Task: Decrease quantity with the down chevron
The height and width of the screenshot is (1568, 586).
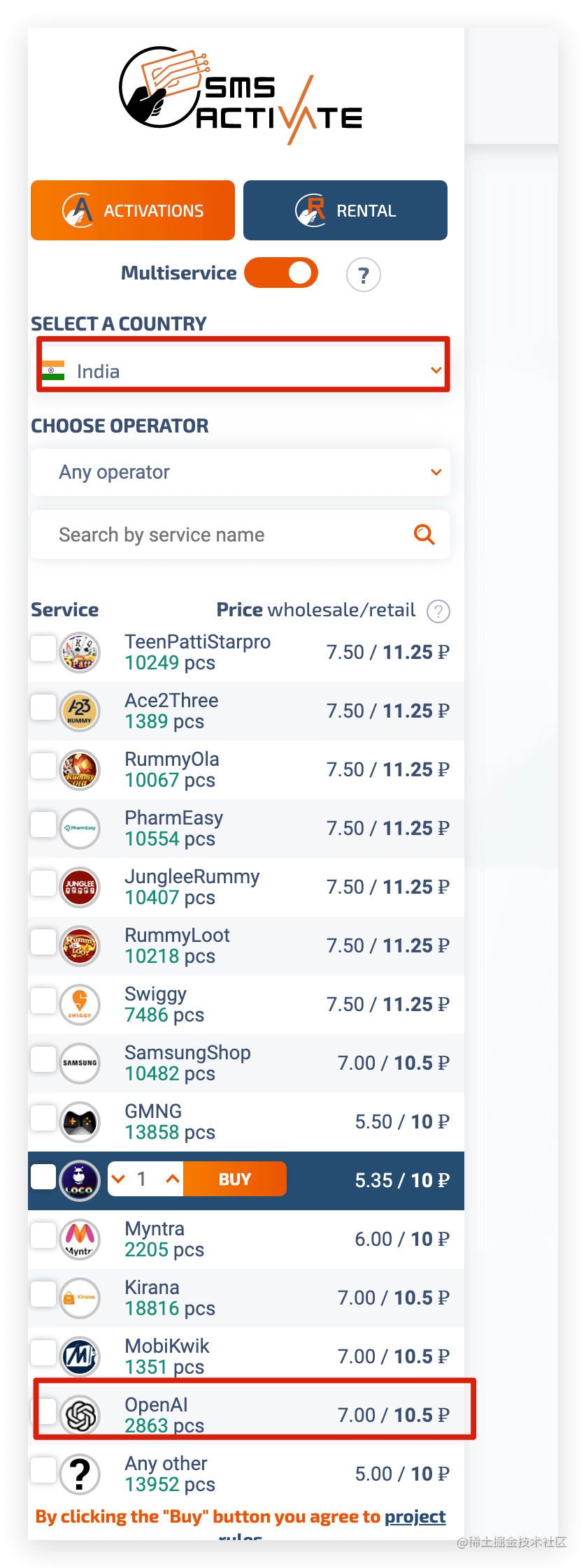Action: [x=119, y=1179]
